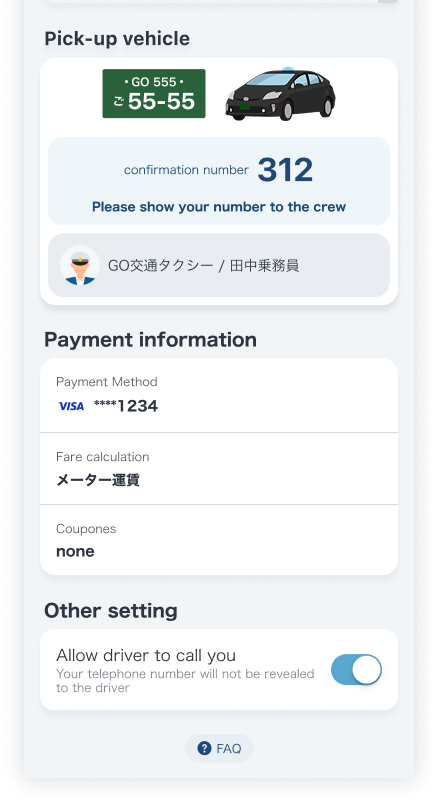This screenshot has height=803, width=438.
Task: Click the green GO 555 license plate
Action: pyautogui.click(x=154, y=94)
